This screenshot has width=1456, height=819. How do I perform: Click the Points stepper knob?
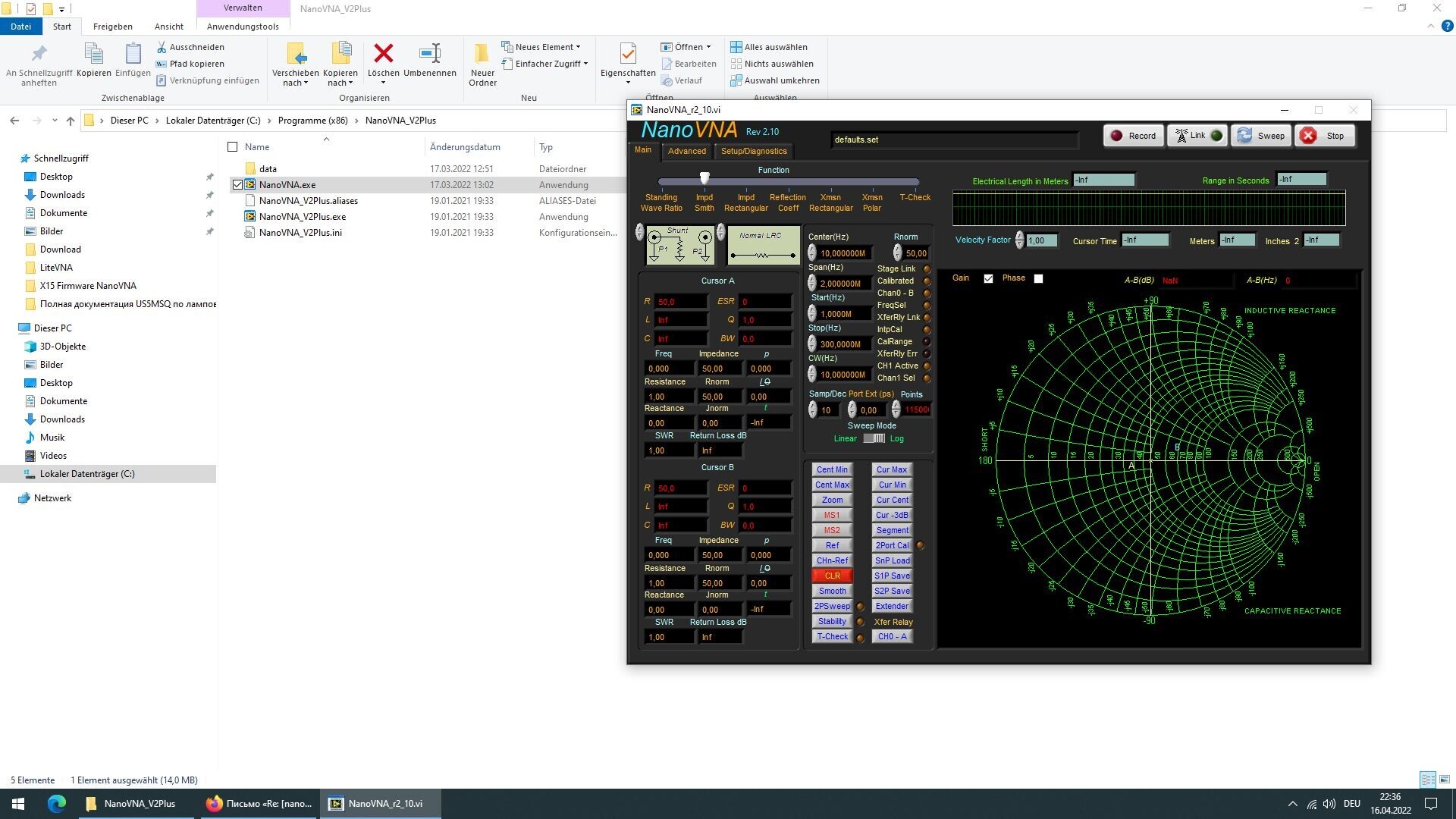(896, 409)
